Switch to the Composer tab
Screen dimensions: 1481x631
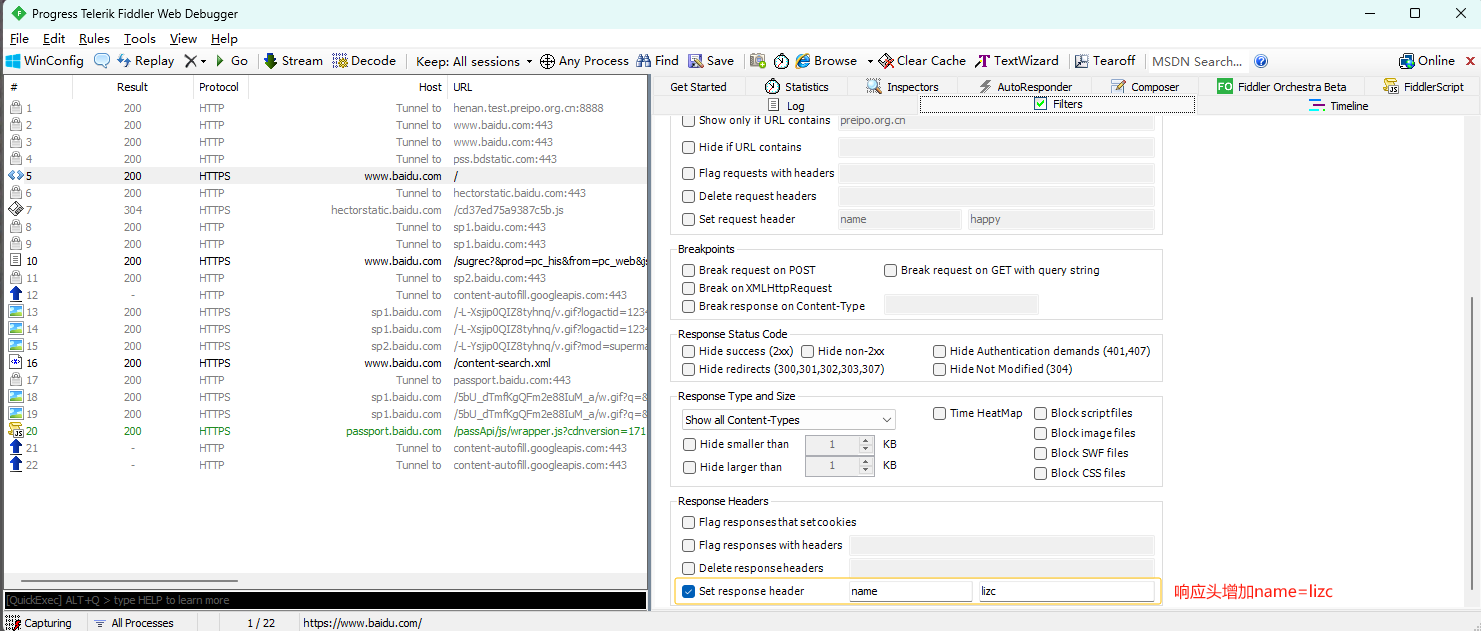point(1145,87)
